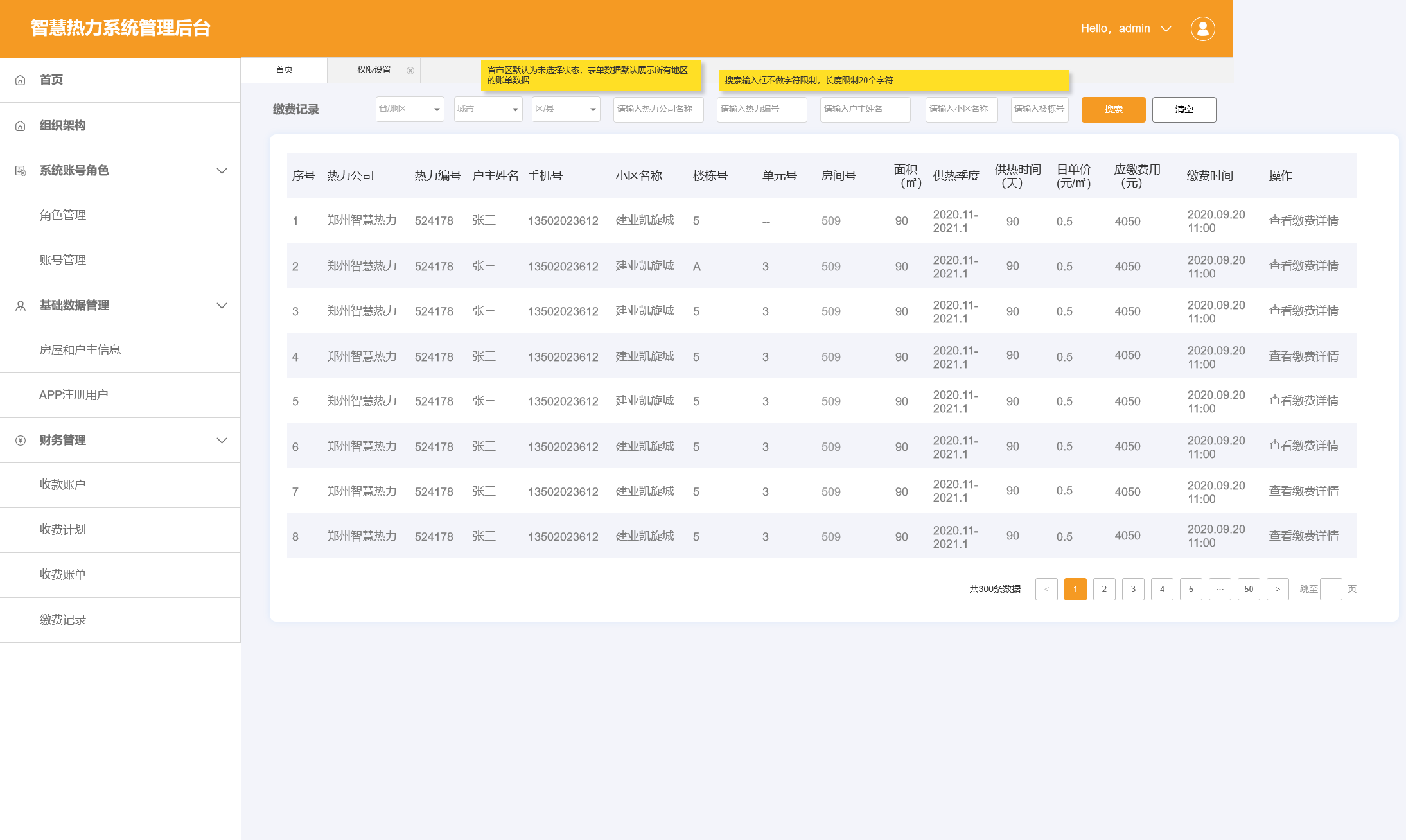Click the 系统账号角色 sidebar icon
The image size is (1406, 840).
coord(21,171)
